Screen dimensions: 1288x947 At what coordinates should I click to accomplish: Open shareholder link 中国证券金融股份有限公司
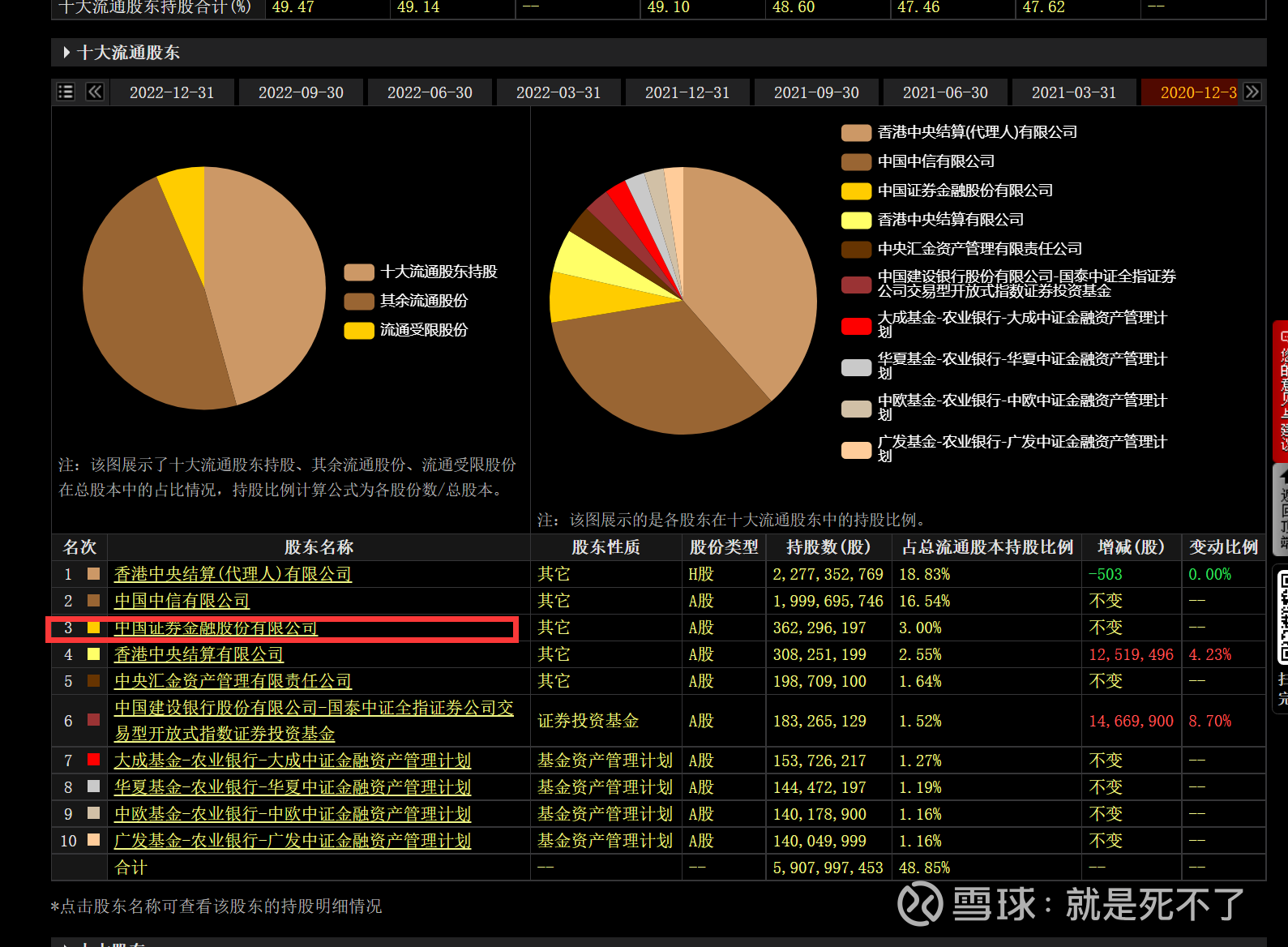click(x=216, y=628)
